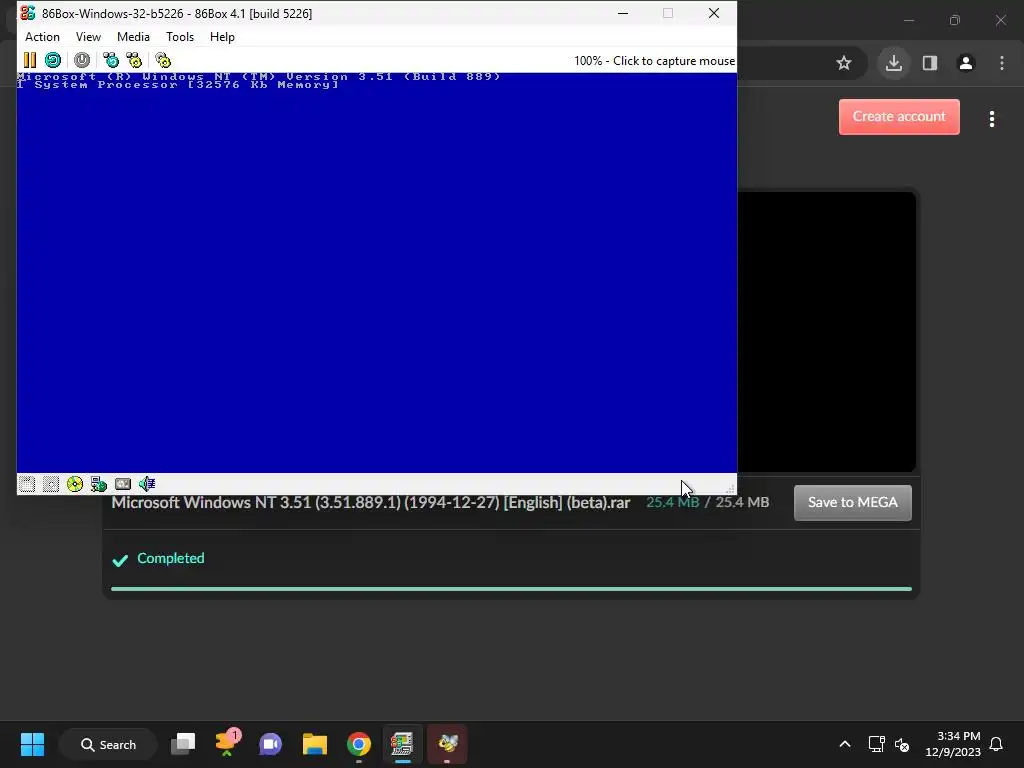Open 86Box machine settings gear icon

[x=163, y=61]
